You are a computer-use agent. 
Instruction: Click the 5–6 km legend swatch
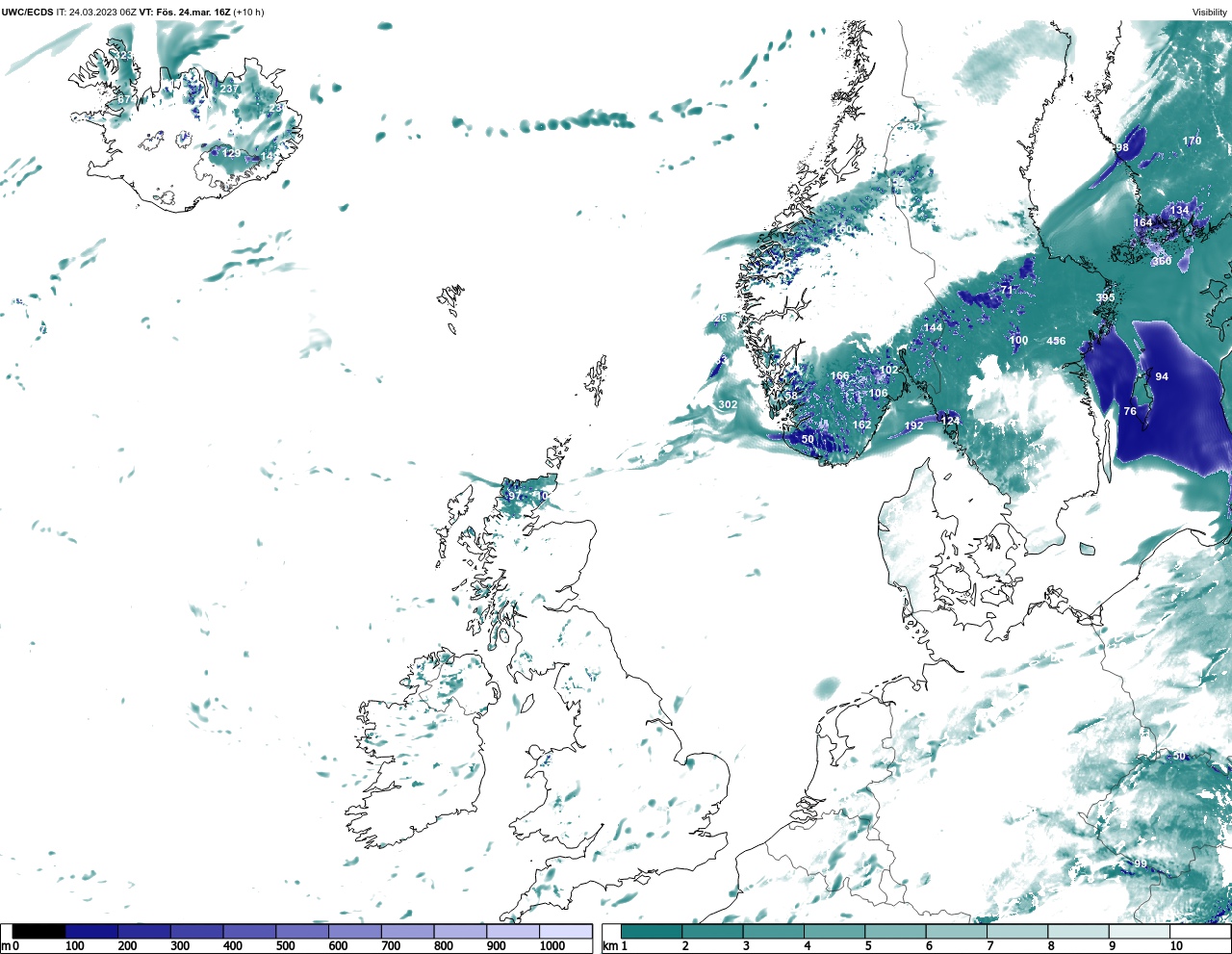[895, 932]
